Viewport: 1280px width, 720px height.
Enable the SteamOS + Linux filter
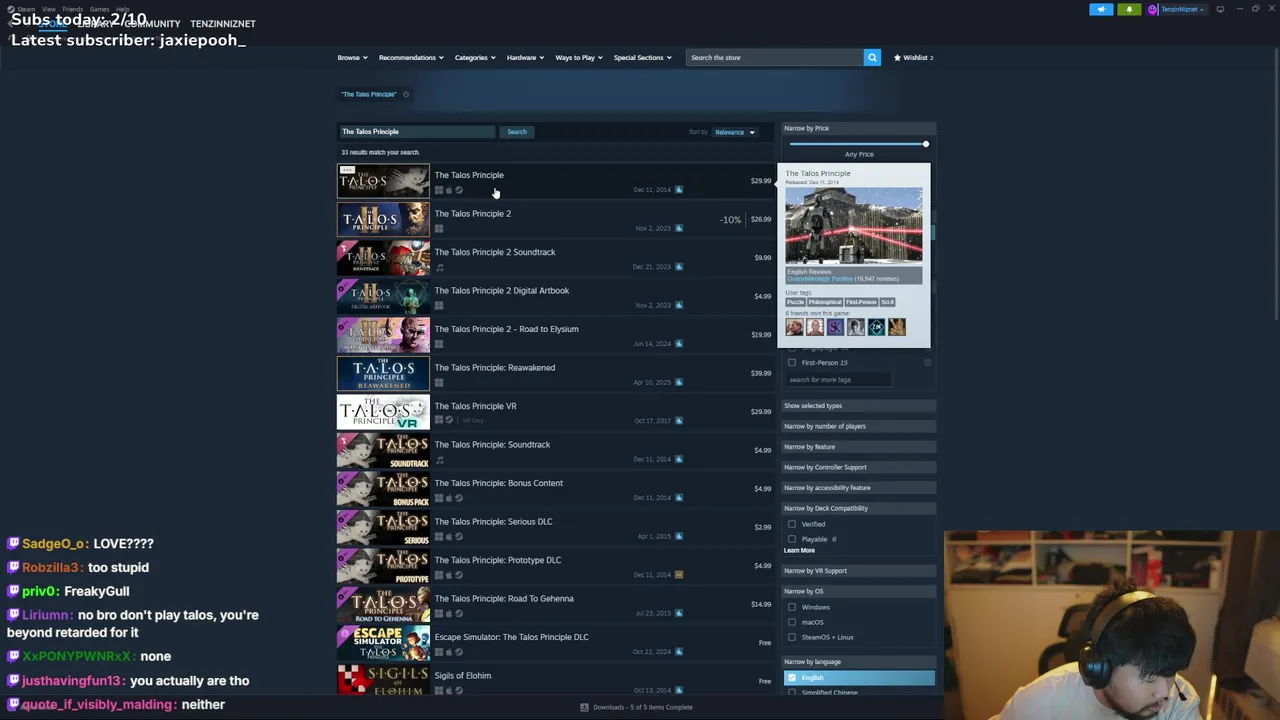pos(792,637)
